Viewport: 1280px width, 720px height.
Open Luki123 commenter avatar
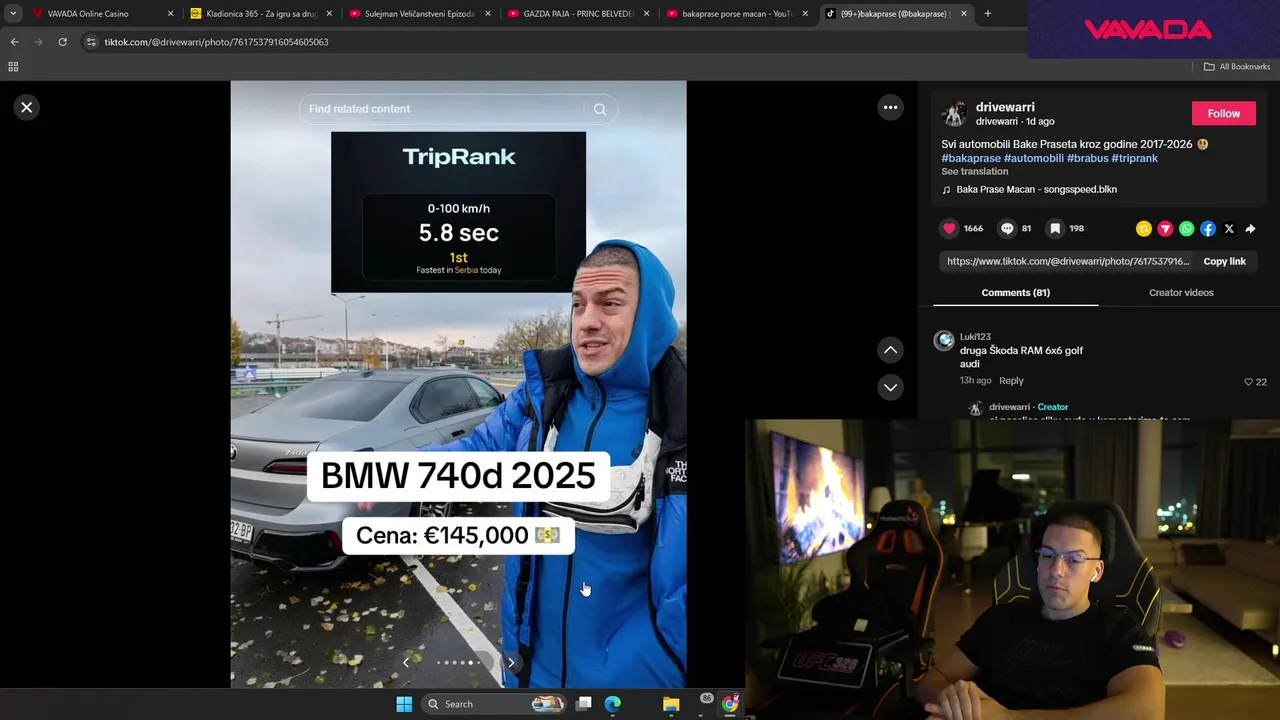click(944, 341)
